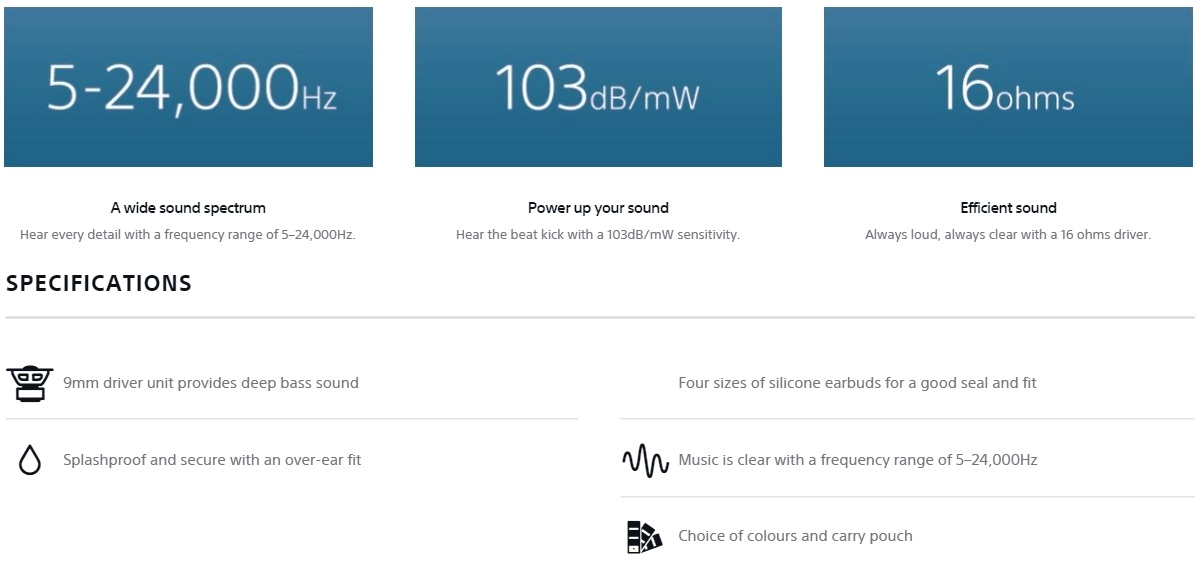Click the SPECIFICATIONS section heading

tap(99, 283)
